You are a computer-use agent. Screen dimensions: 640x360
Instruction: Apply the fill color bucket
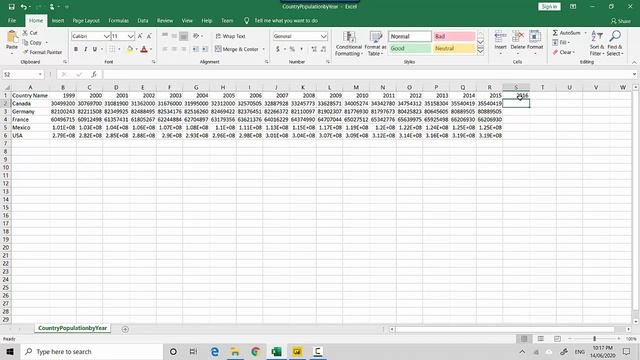pos(130,49)
